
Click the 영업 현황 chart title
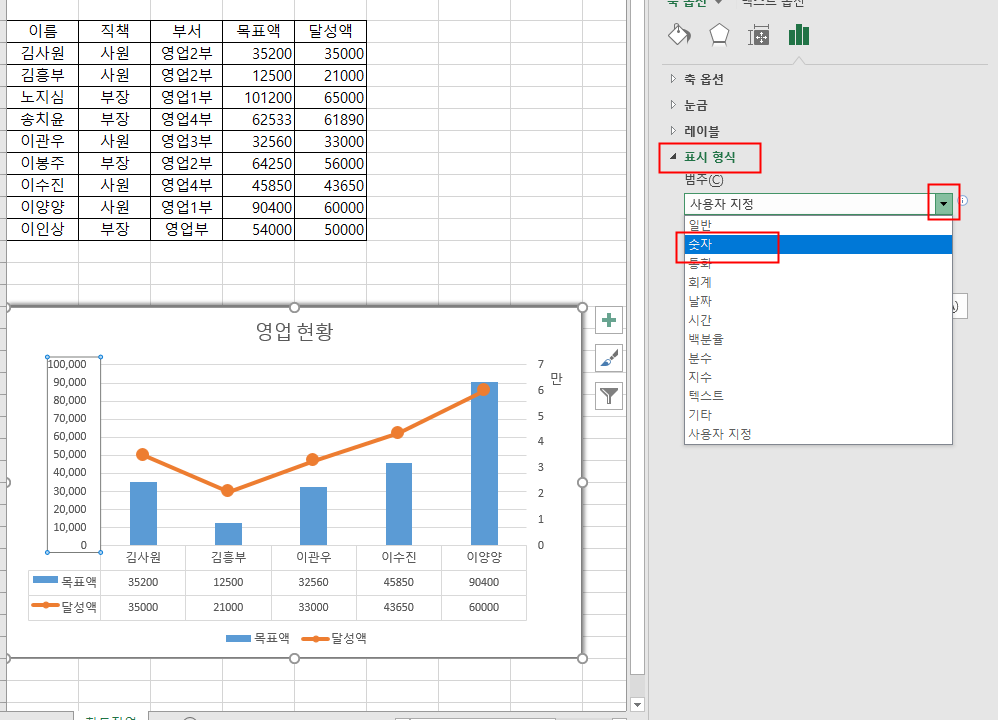click(294, 331)
